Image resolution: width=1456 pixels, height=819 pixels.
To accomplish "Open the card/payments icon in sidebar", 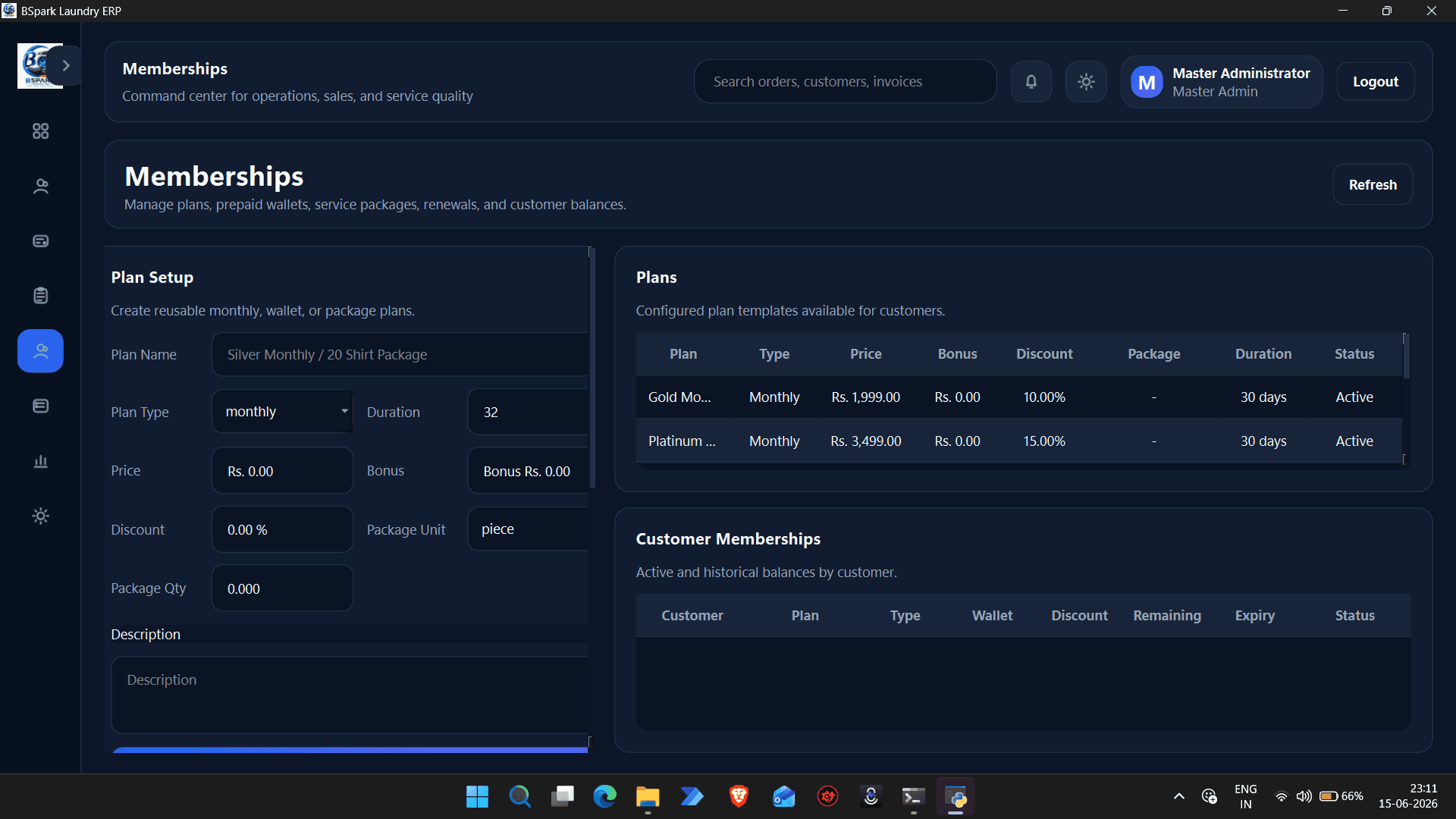I will point(41,241).
